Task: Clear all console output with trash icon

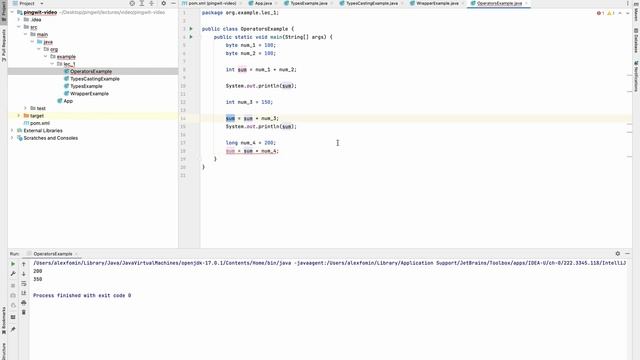Action: tap(24, 312)
